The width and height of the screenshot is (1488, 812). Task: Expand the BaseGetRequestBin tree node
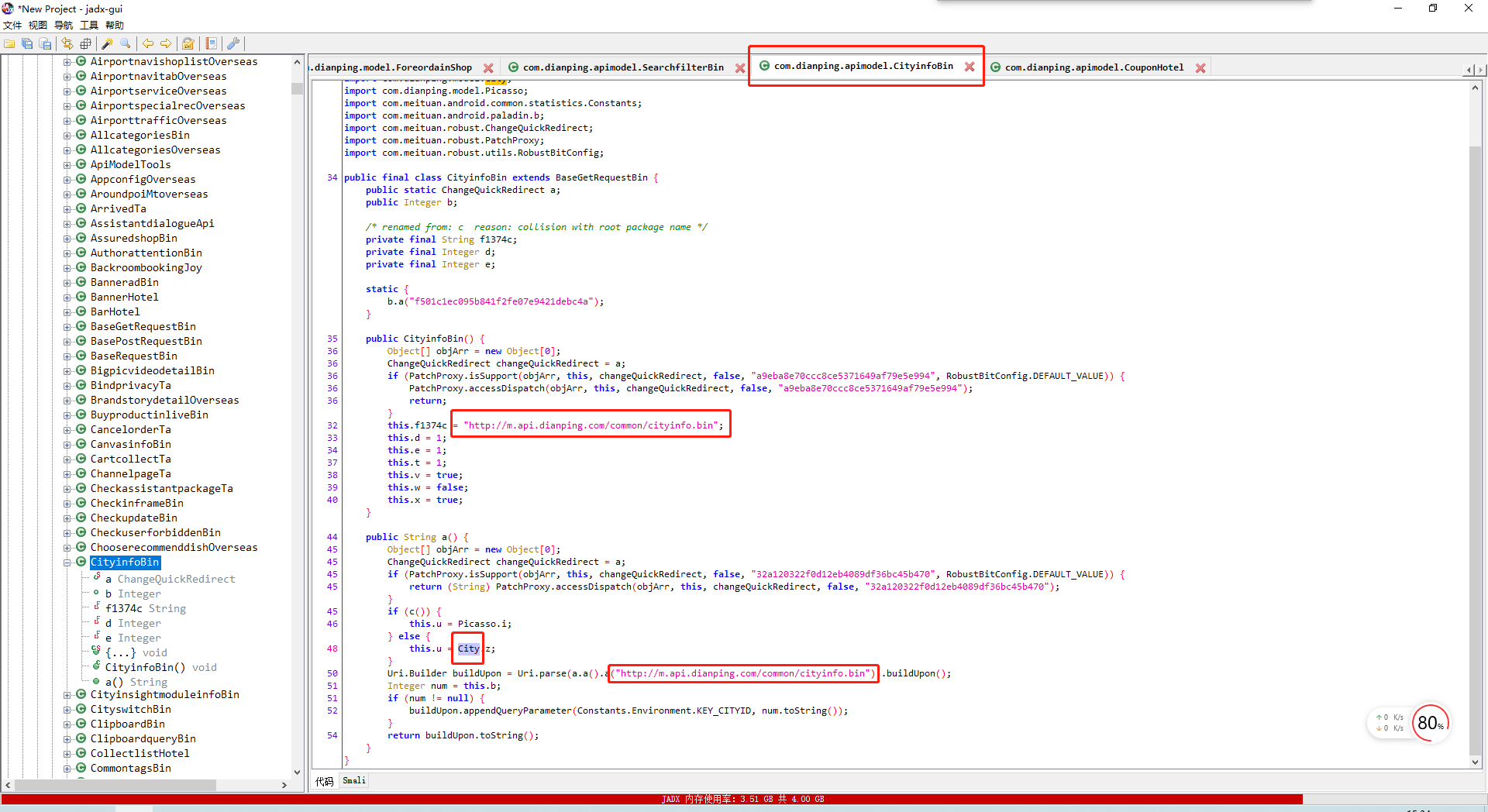[x=67, y=327]
